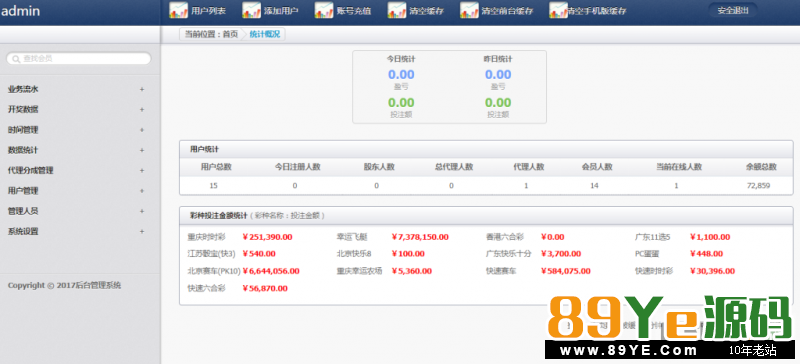Click the chart icon beside 清空前台缓存
This screenshot has width=800, height=364.
pos(469,10)
